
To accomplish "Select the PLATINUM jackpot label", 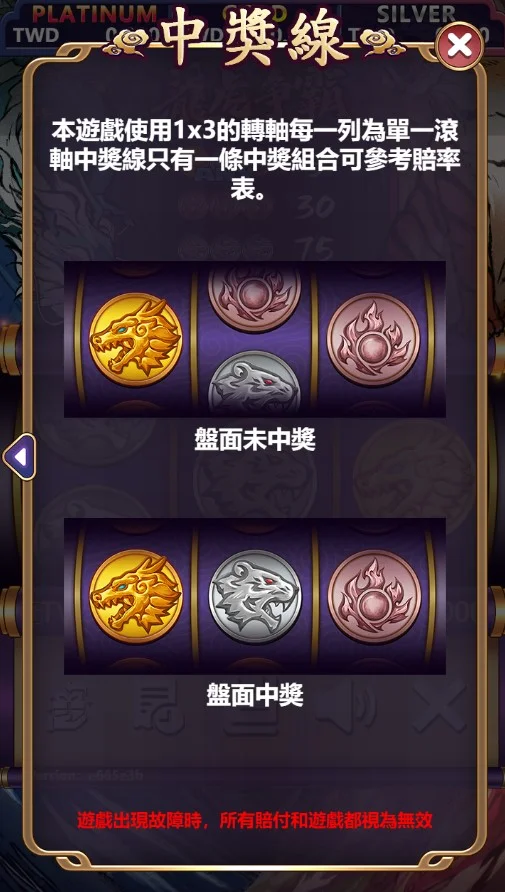I will pyautogui.click(x=94, y=14).
